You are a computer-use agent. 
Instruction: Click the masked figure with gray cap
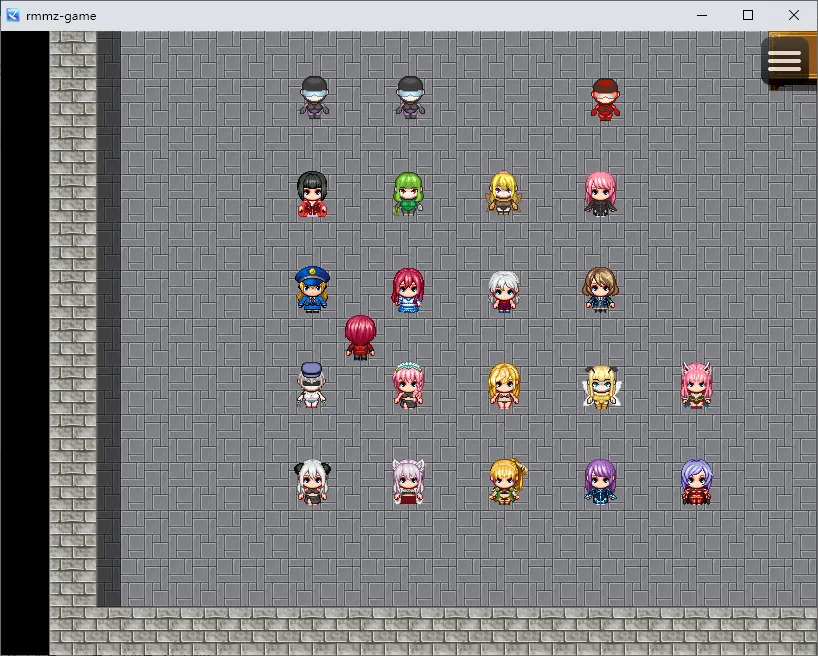pyautogui.click(x=312, y=385)
